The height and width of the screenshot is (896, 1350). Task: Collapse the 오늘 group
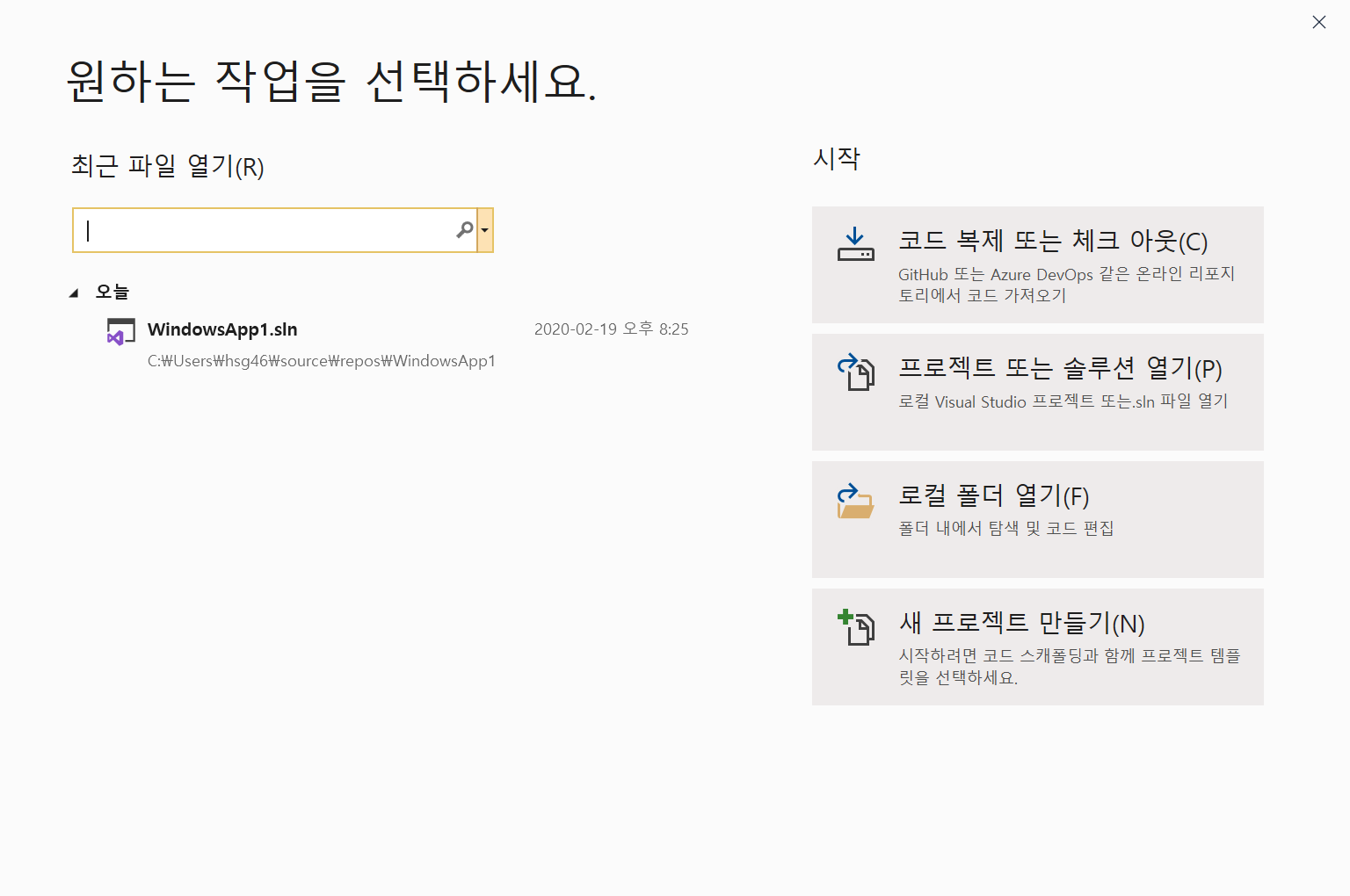tap(74, 293)
